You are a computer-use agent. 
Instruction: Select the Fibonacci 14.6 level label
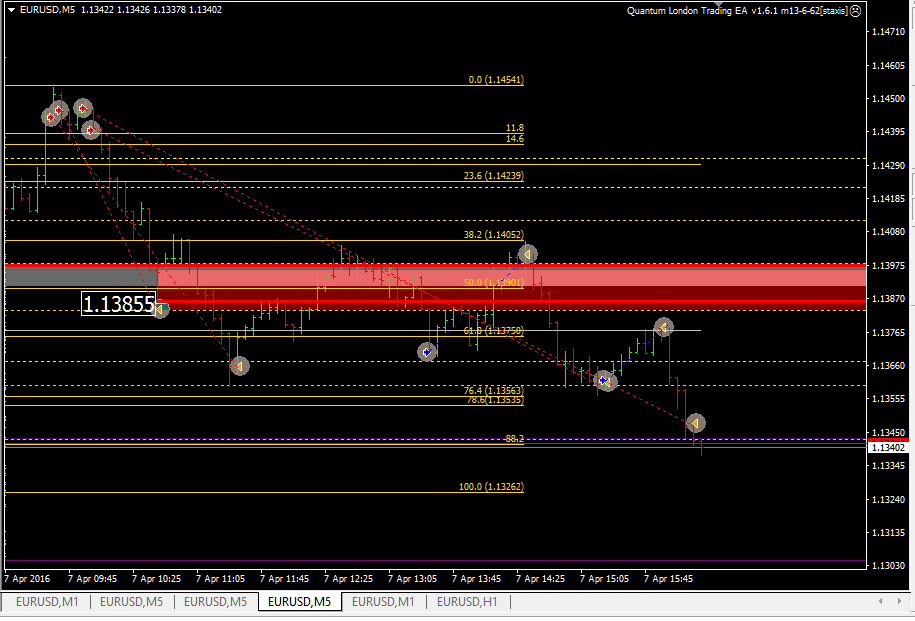tap(515, 139)
